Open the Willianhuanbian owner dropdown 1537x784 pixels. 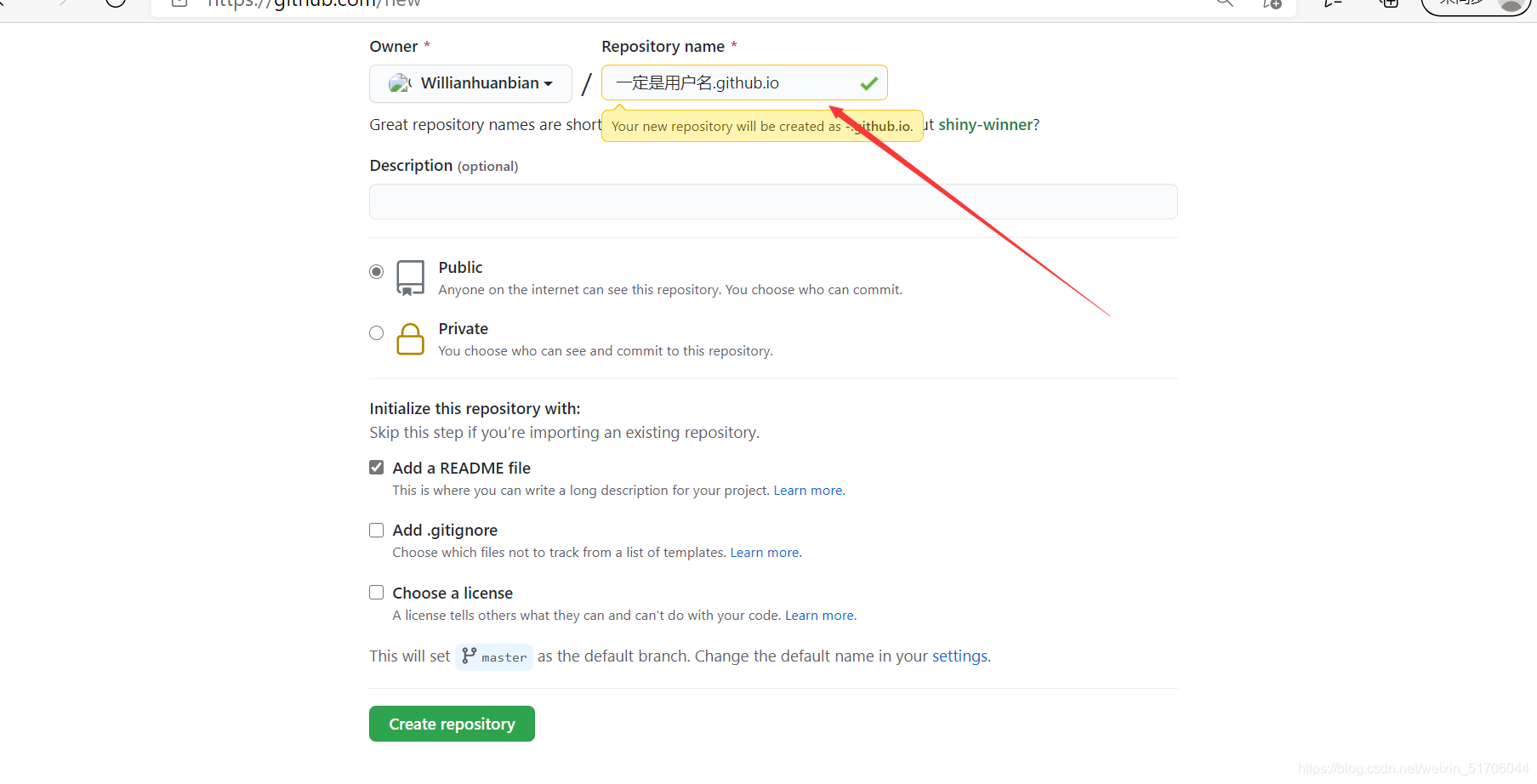(470, 83)
